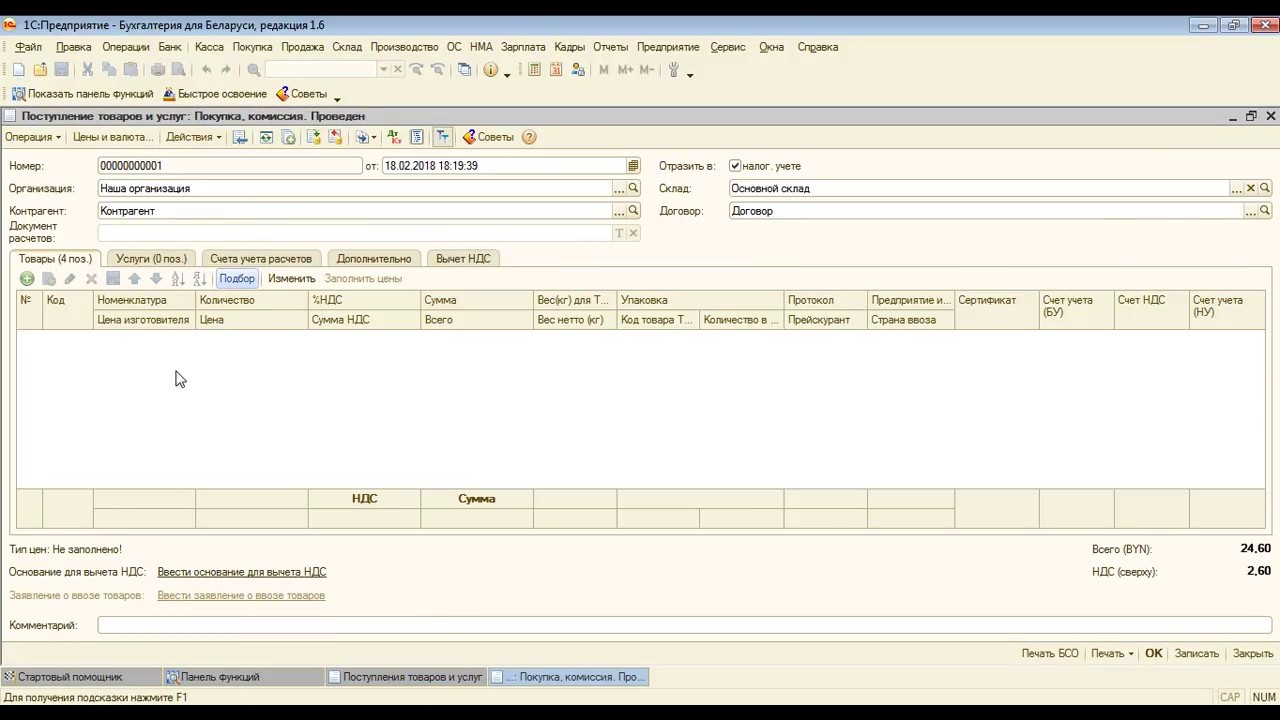This screenshot has height=720, width=1280.
Task: Click the tools wrench icon in main toolbar
Action: click(x=674, y=70)
